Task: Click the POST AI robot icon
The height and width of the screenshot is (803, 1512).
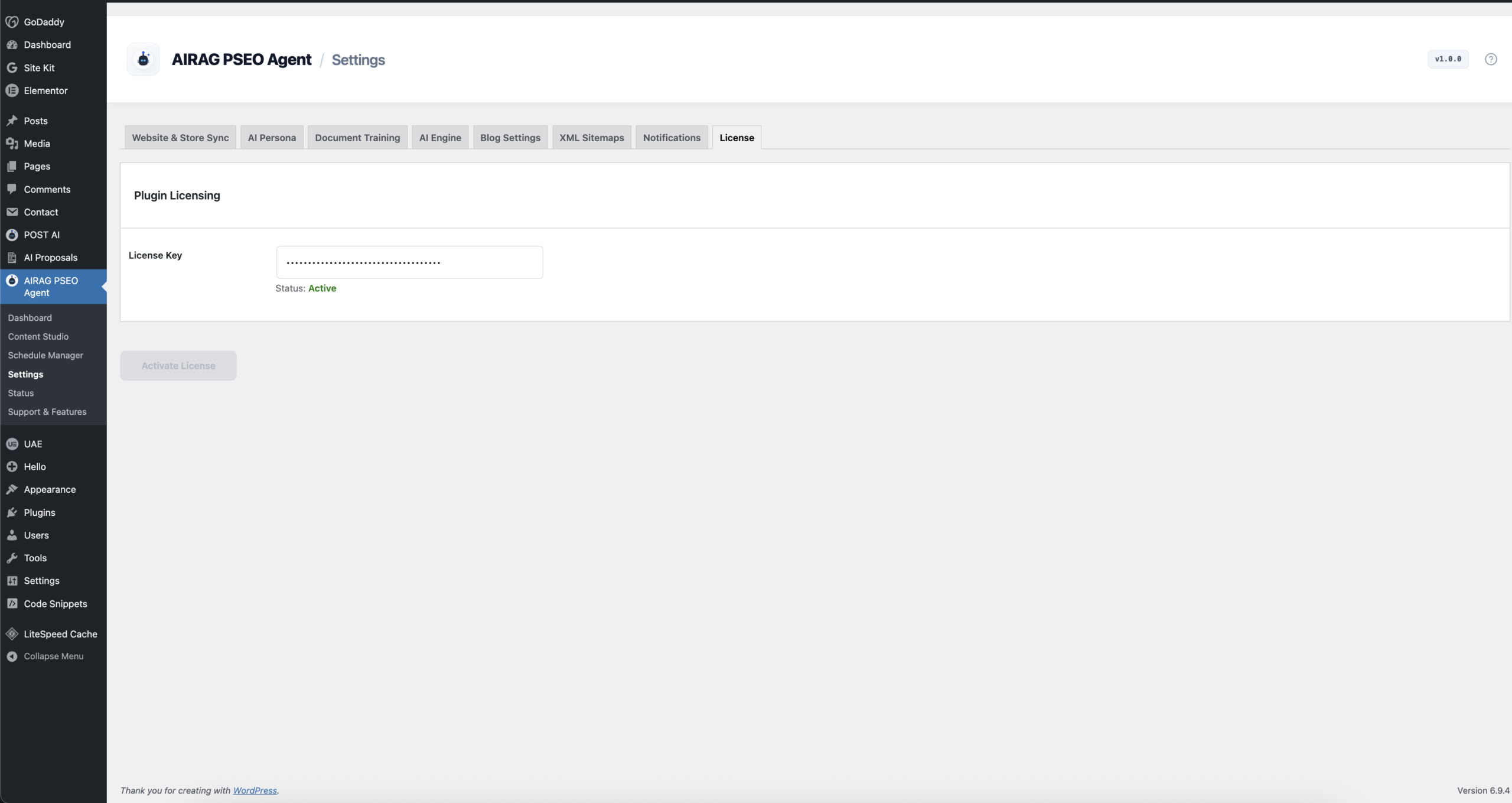Action: point(12,235)
